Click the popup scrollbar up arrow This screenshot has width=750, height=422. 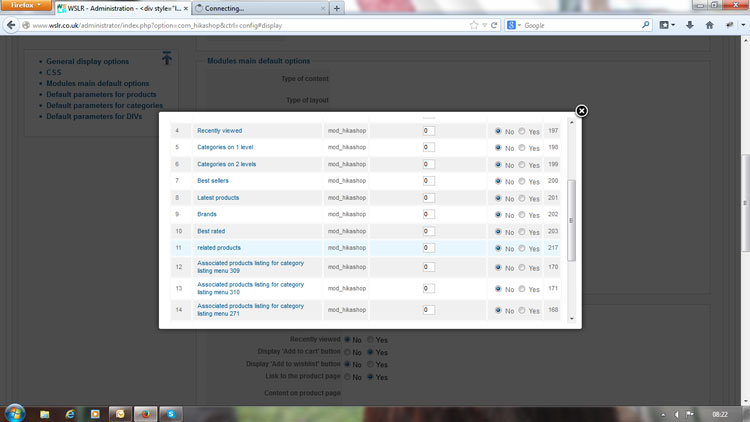(x=571, y=123)
